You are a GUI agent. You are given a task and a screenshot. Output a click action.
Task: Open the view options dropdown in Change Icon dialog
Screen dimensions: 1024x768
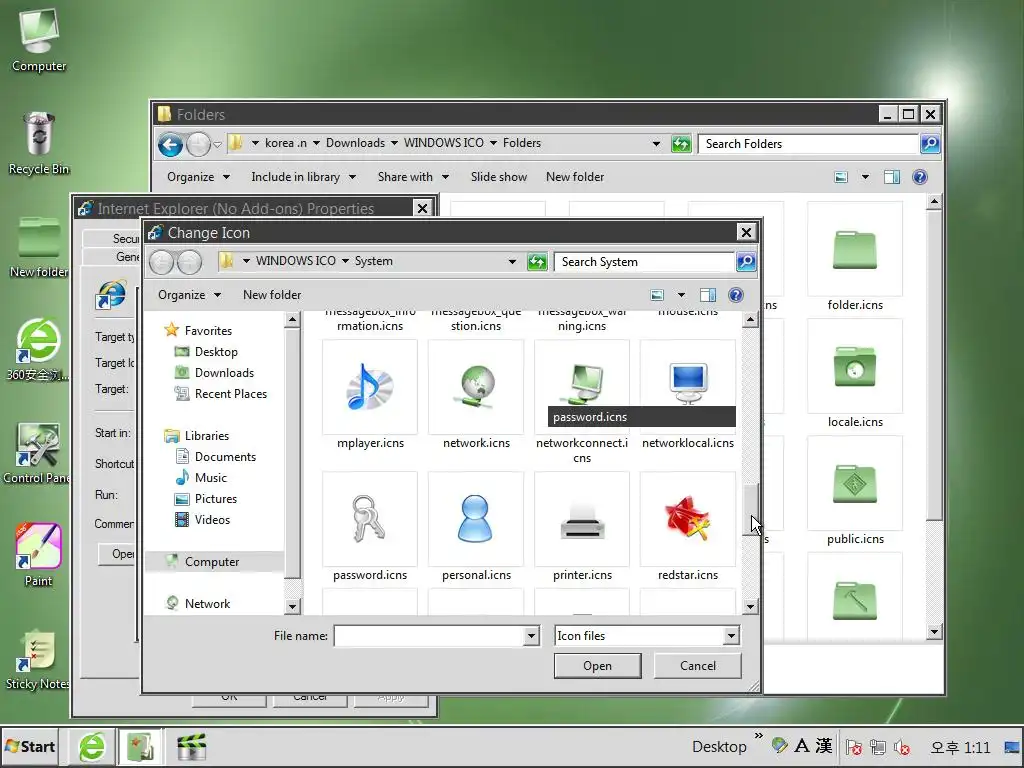681,295
